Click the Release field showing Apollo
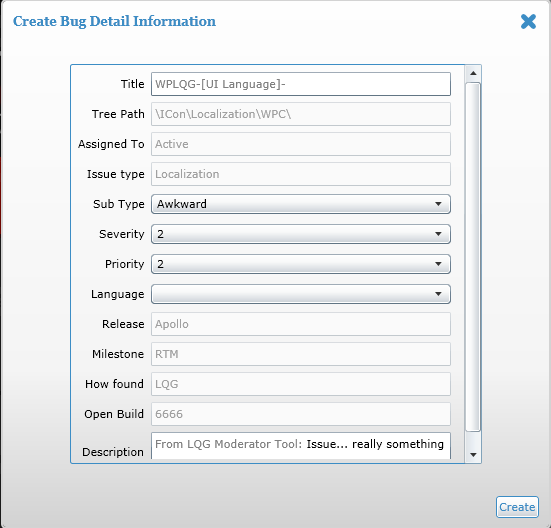 click(301, 324)
